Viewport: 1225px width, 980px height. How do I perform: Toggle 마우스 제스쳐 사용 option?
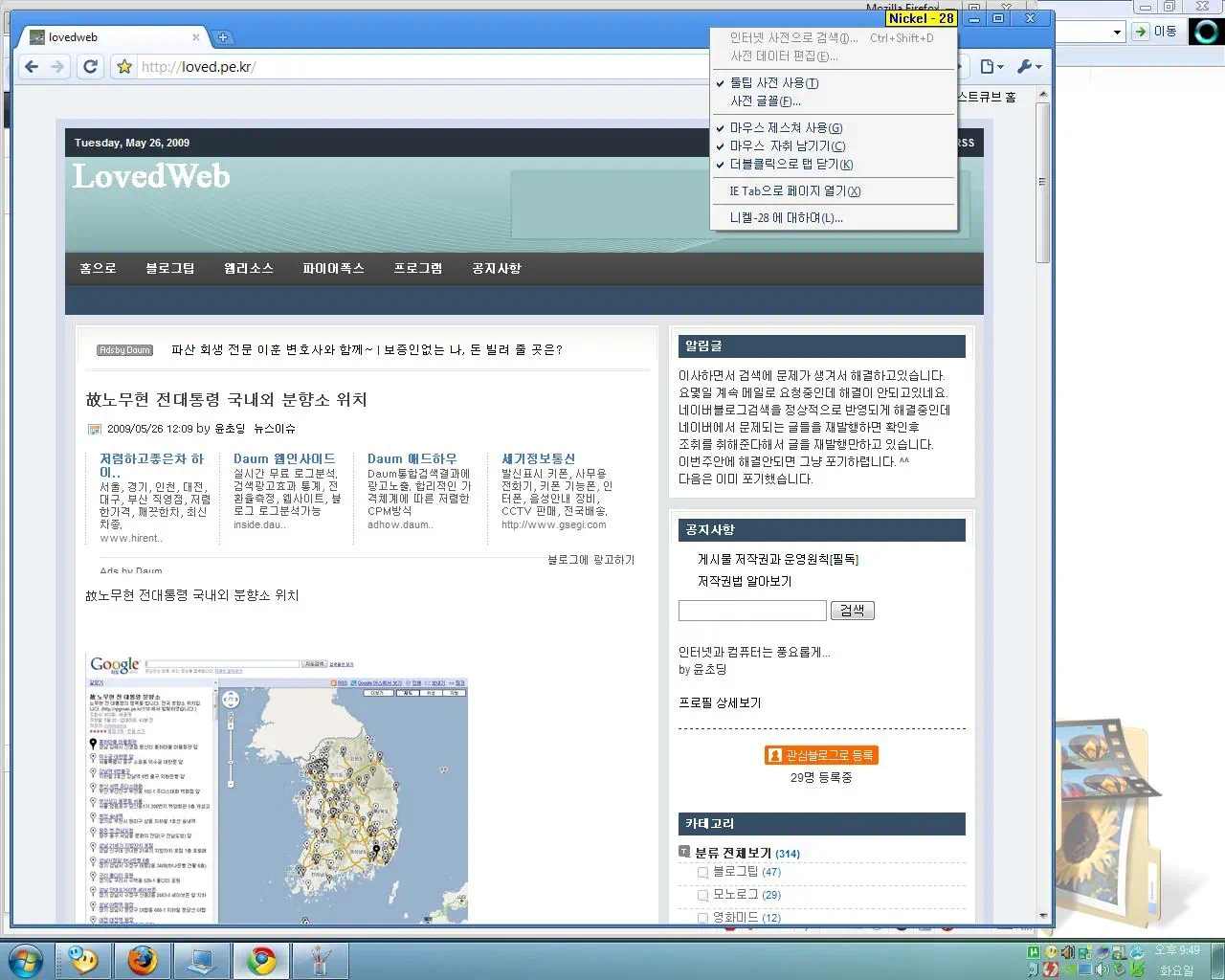coord(786,128)
